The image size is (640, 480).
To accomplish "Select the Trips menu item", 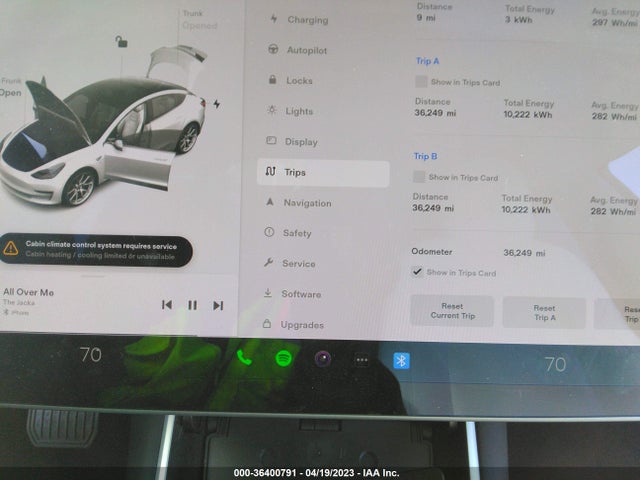I will (x=323, y=173).
